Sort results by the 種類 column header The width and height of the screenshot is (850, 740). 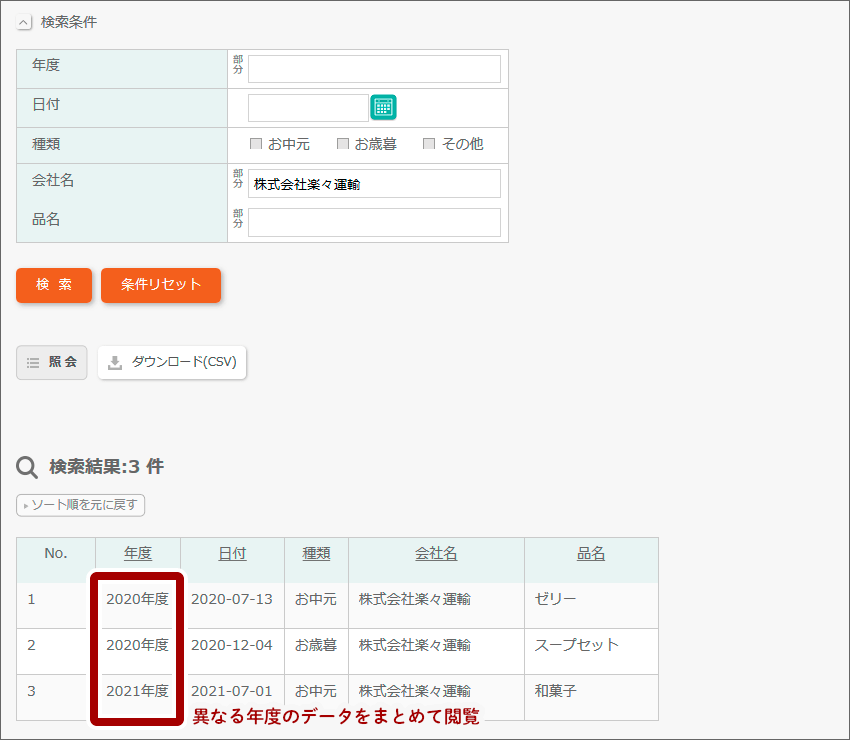pyautogui.click(x=316, y=552)
